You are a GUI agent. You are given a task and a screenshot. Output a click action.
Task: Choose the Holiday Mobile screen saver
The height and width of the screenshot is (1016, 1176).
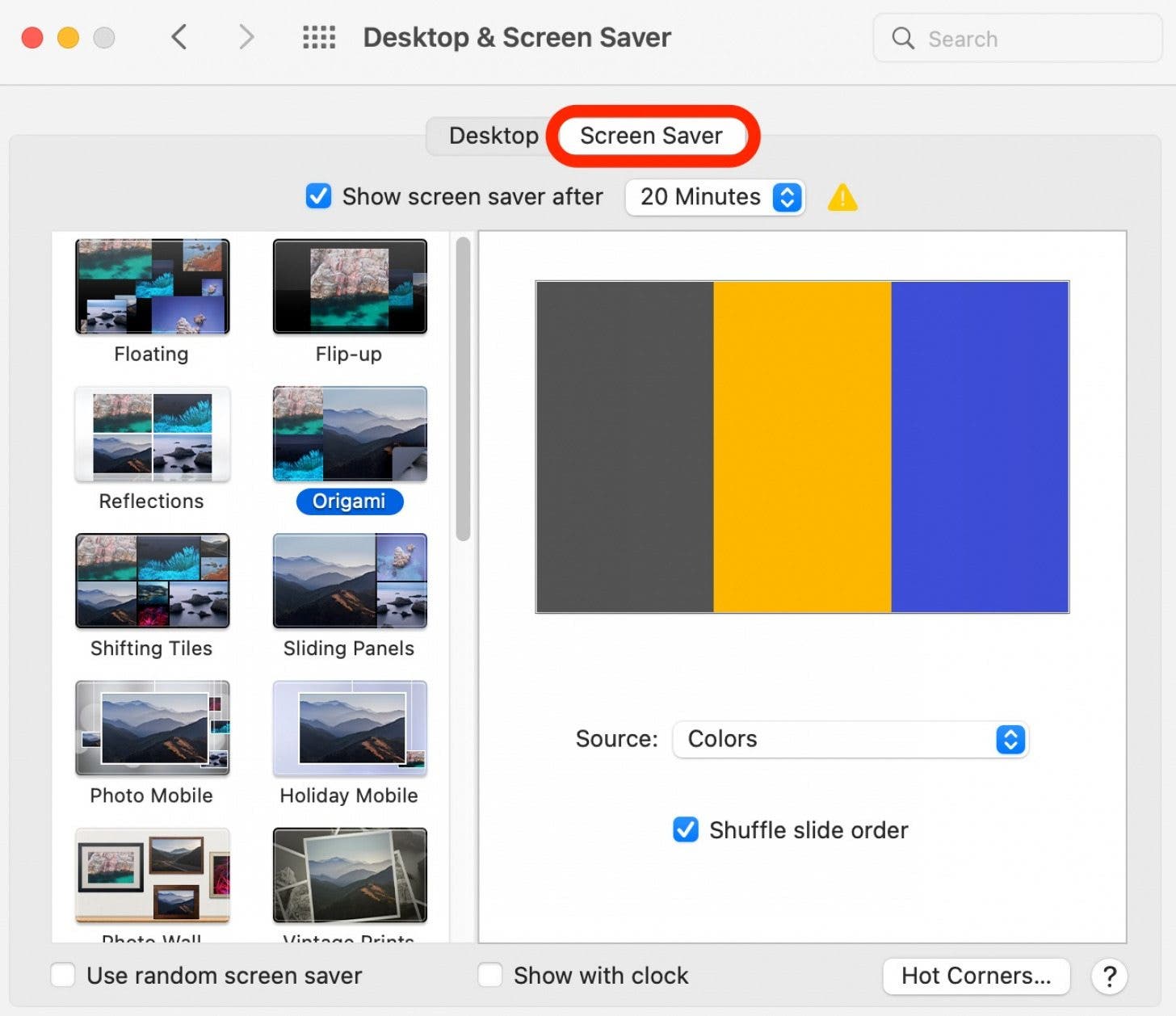click(349, 728)
